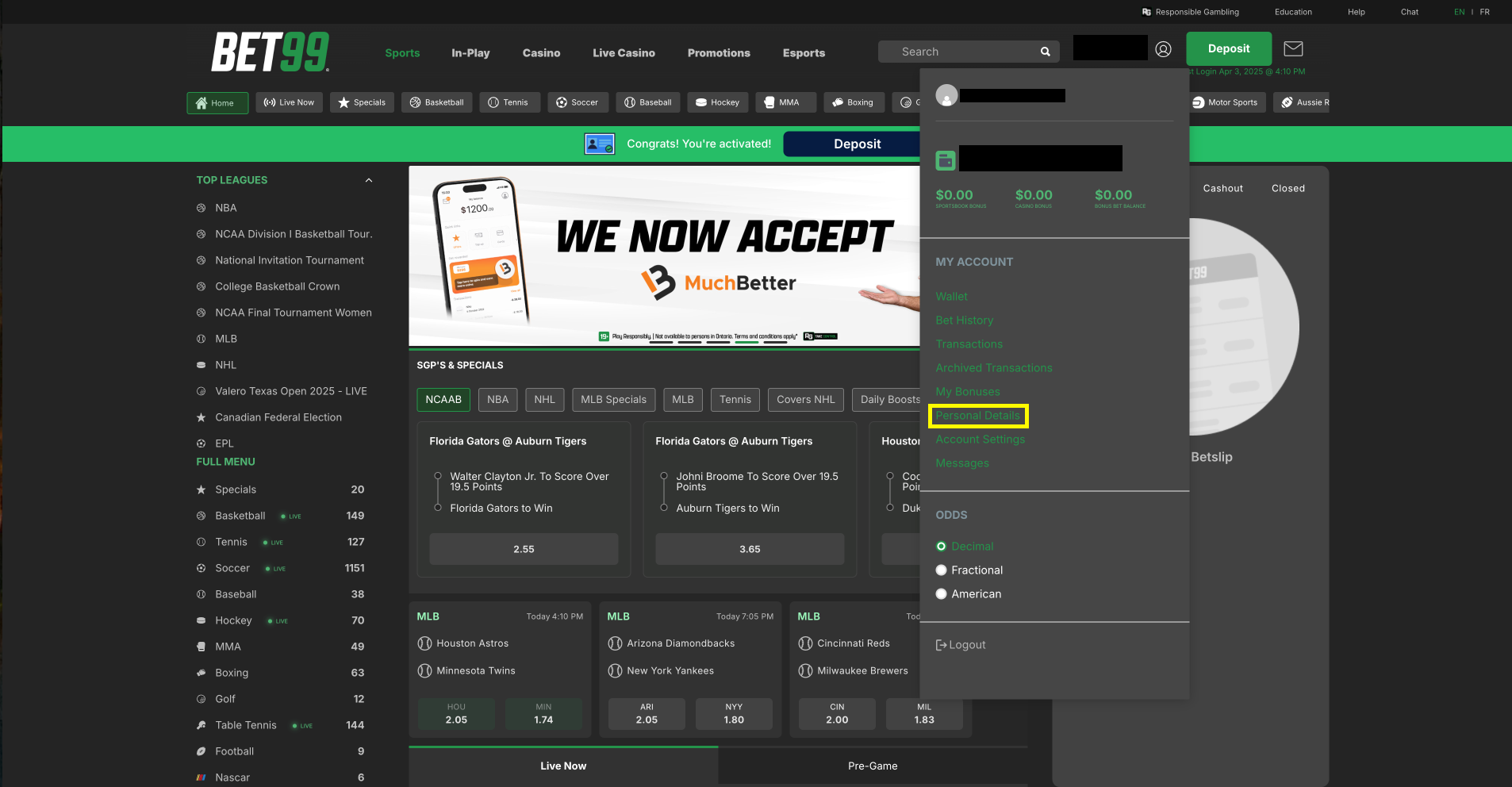The image size is (1512, 787).
Task: Click 3.65 odds for Johni Broome parlay
Action: coord(750,549)
